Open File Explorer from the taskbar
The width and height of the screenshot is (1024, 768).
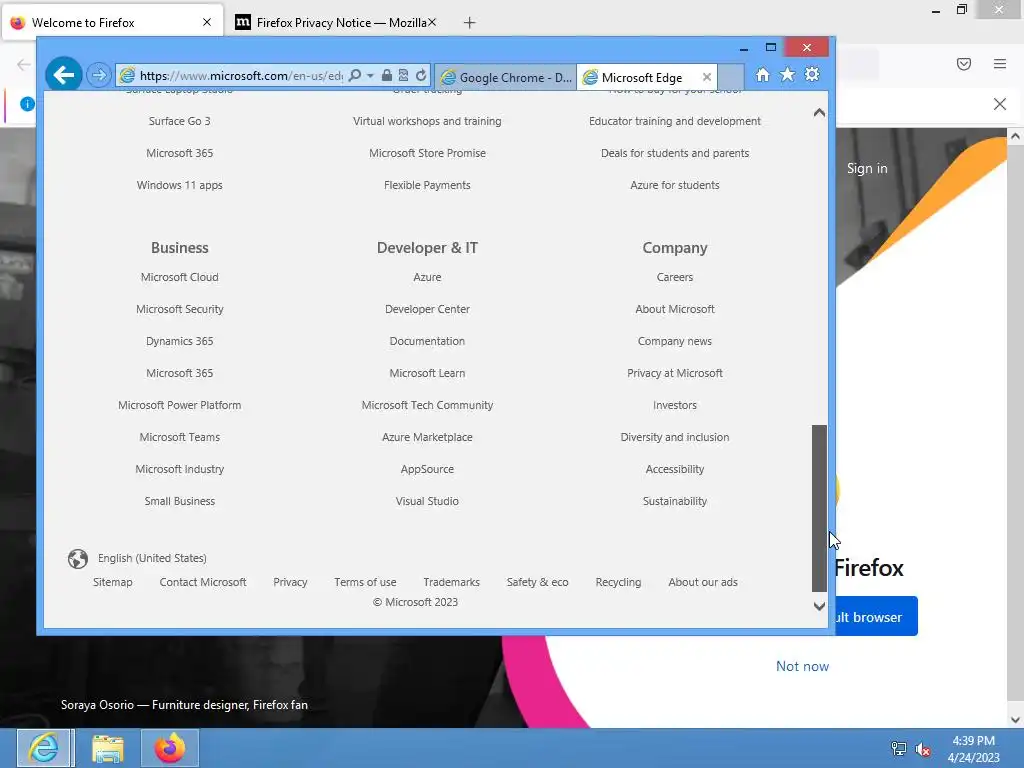tap(108, 748)
